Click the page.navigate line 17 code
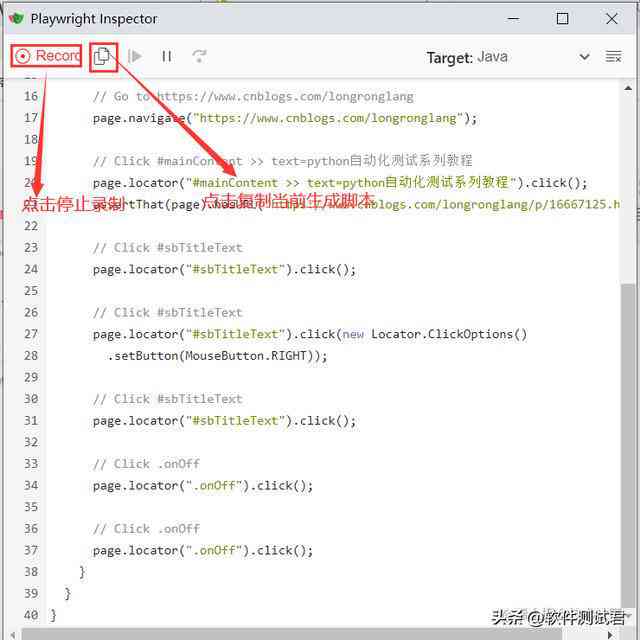The image size is (640, 640). coord(284,118)
